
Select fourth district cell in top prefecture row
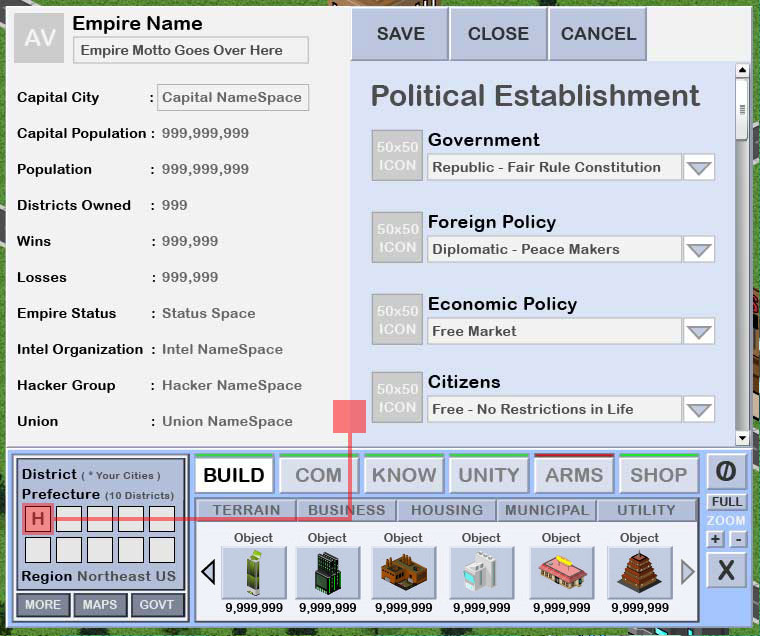pos(131,519)
